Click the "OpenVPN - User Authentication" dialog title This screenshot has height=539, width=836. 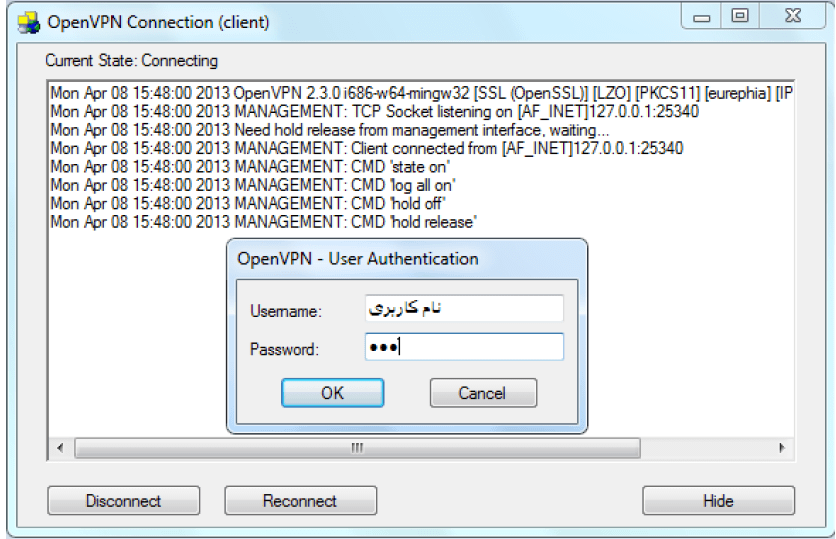[358, 259]
